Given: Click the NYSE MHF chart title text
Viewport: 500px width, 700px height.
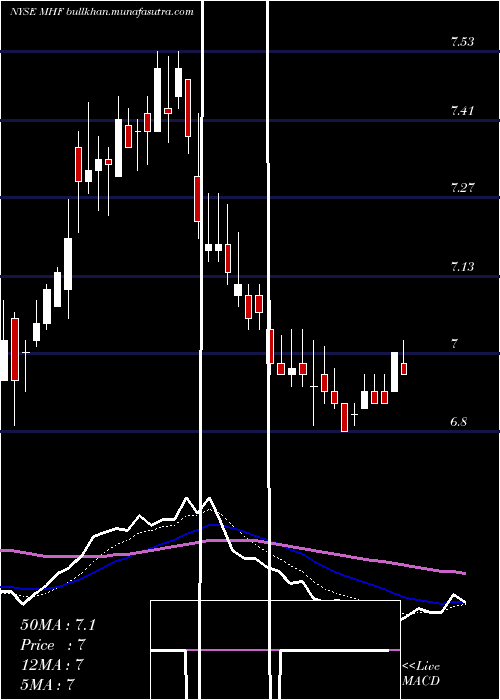Looking at the screenshot, I should pos(102,12).
